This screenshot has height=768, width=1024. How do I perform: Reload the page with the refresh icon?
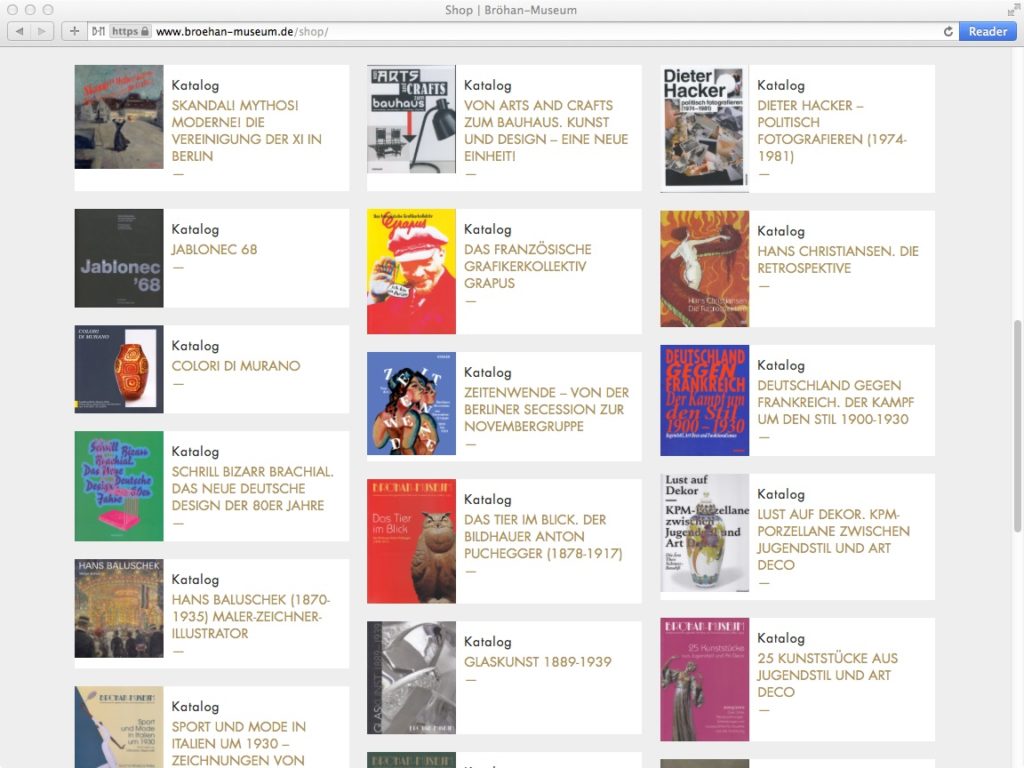click(948, 31)
